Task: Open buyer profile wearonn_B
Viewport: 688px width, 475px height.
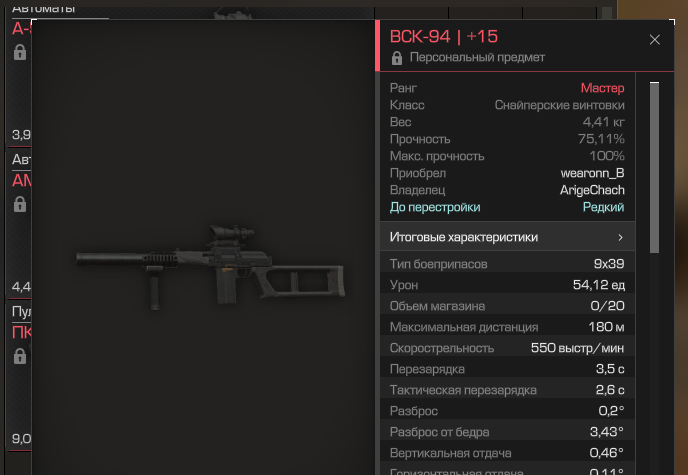Action: click(592, 173)
